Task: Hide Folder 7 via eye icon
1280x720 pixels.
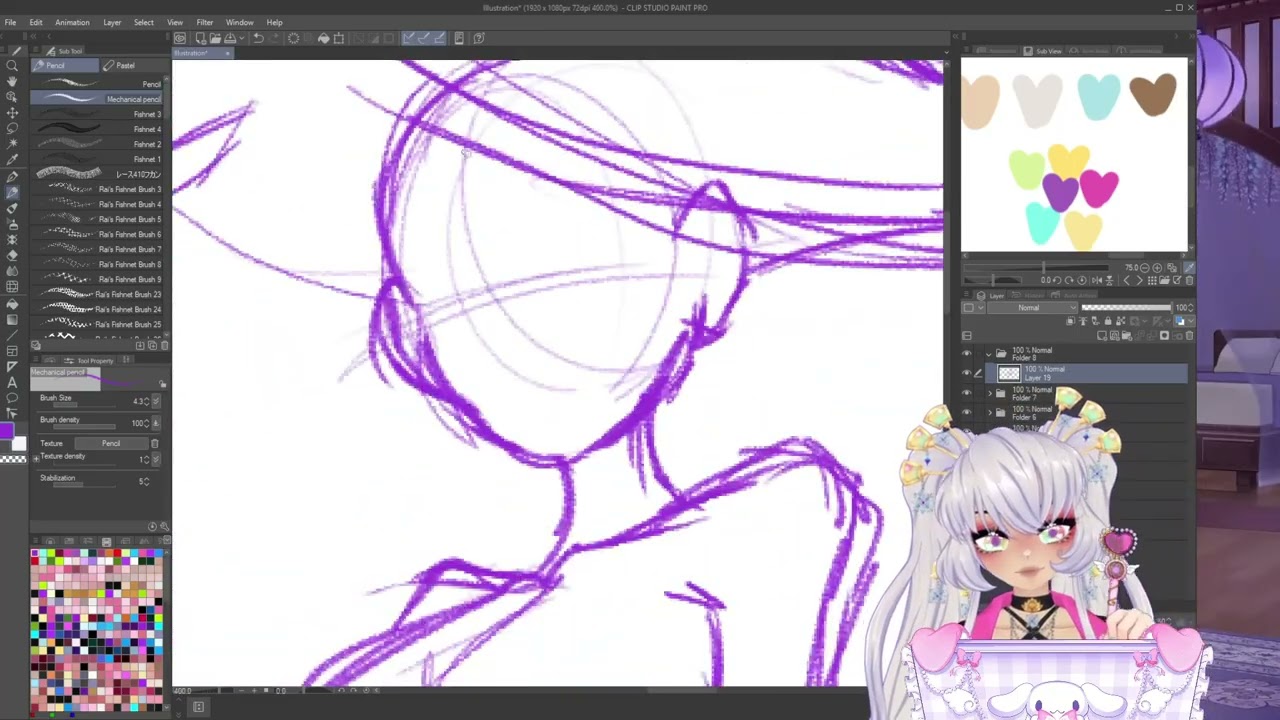Action: pyautogui.click(x=967, y=393)
